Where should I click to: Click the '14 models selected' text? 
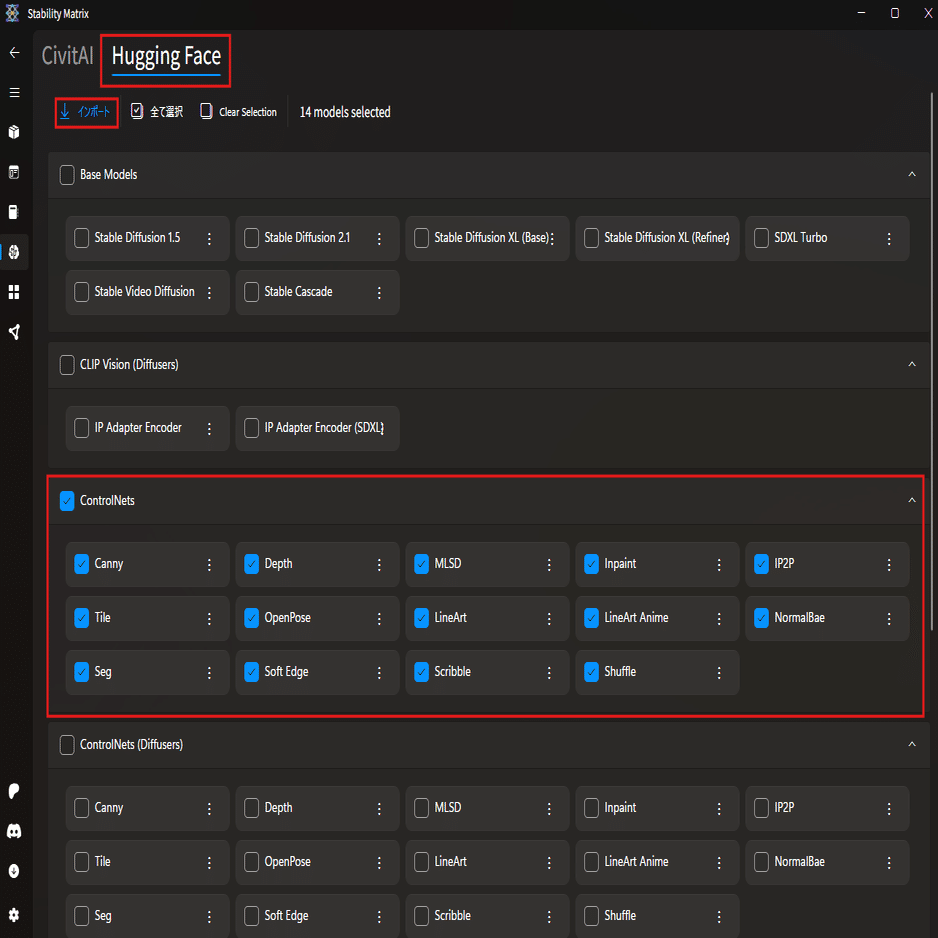pyautogui.click(x=345, y=112)
